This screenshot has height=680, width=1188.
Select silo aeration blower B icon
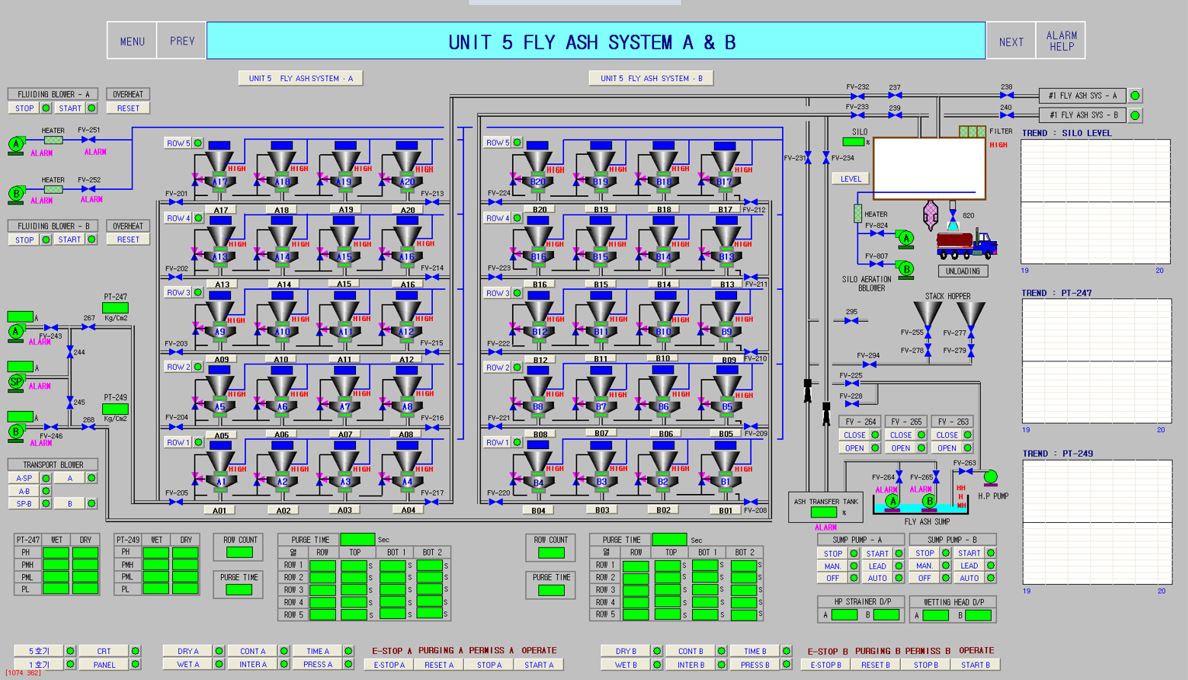click(906, 268)
